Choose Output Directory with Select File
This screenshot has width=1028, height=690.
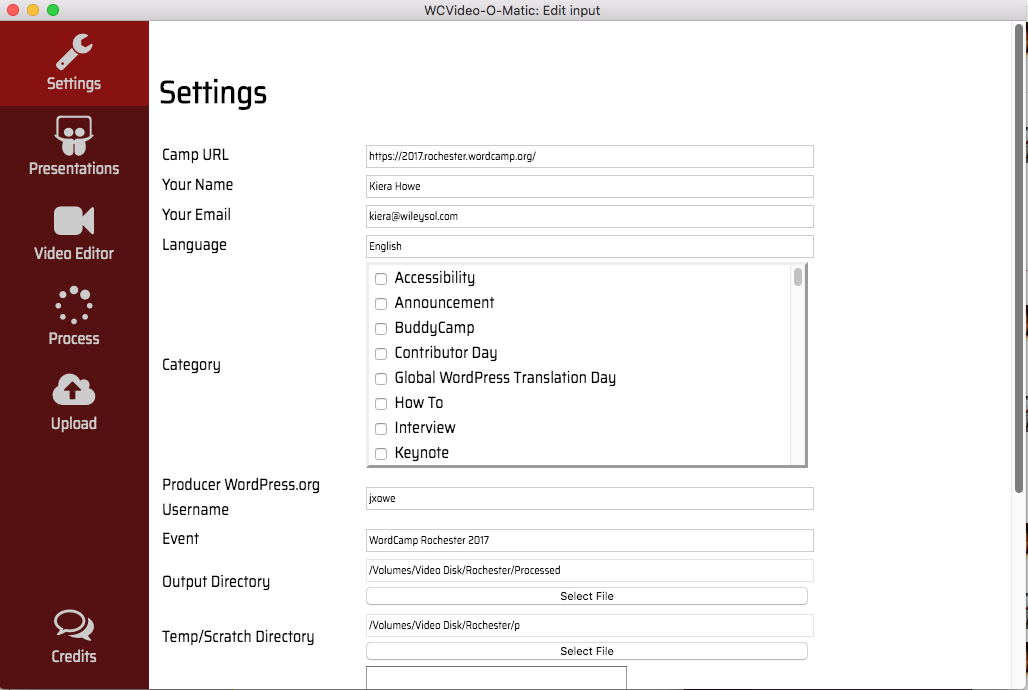click(586, 596)
